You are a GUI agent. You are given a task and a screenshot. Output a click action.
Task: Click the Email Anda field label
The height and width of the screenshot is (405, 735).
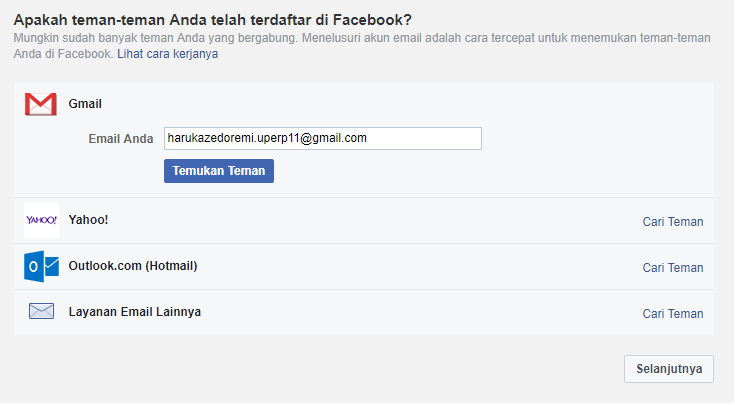[x=121, y=138]
